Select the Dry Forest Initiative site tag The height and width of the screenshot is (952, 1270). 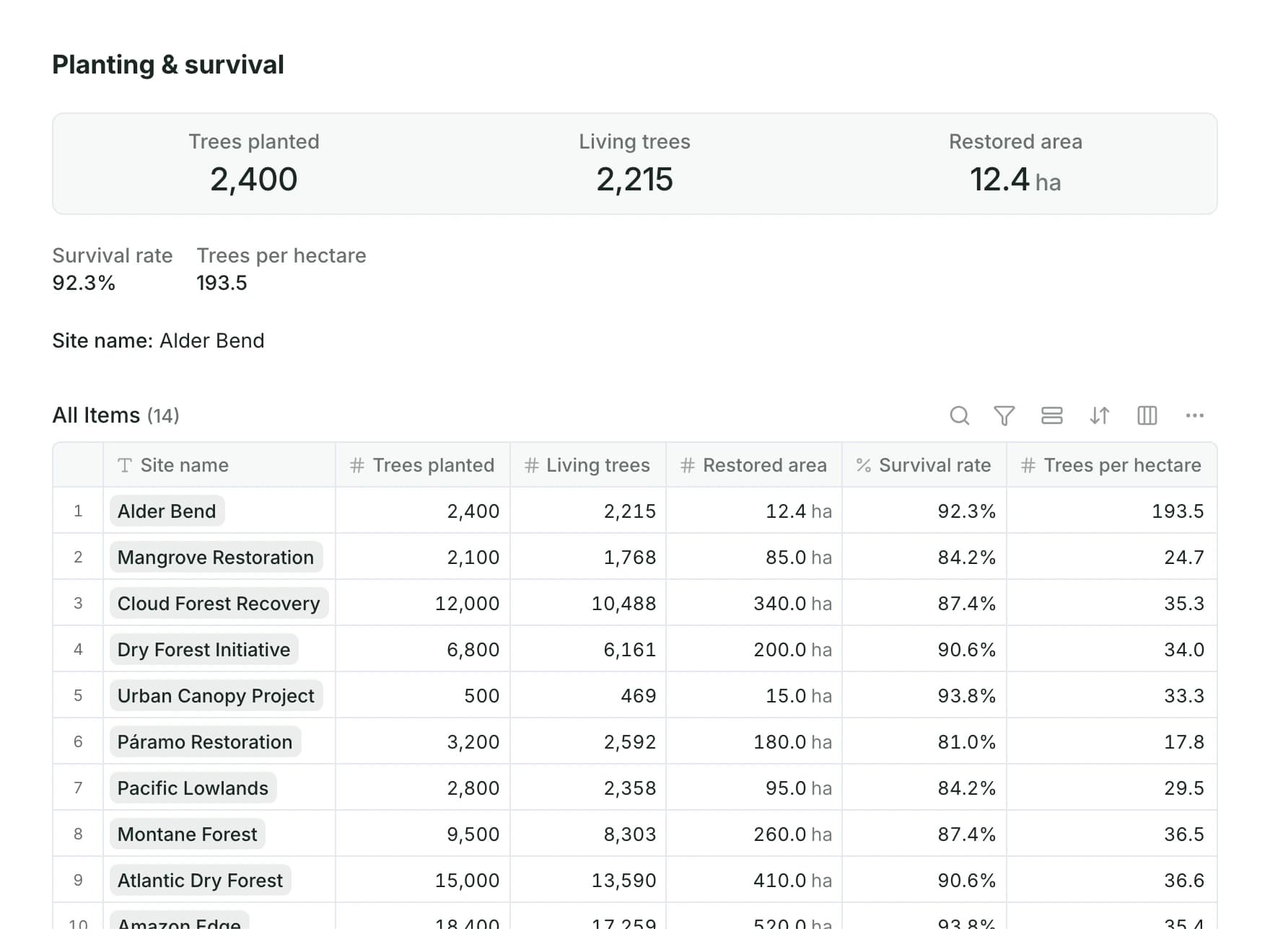point(203,650)
